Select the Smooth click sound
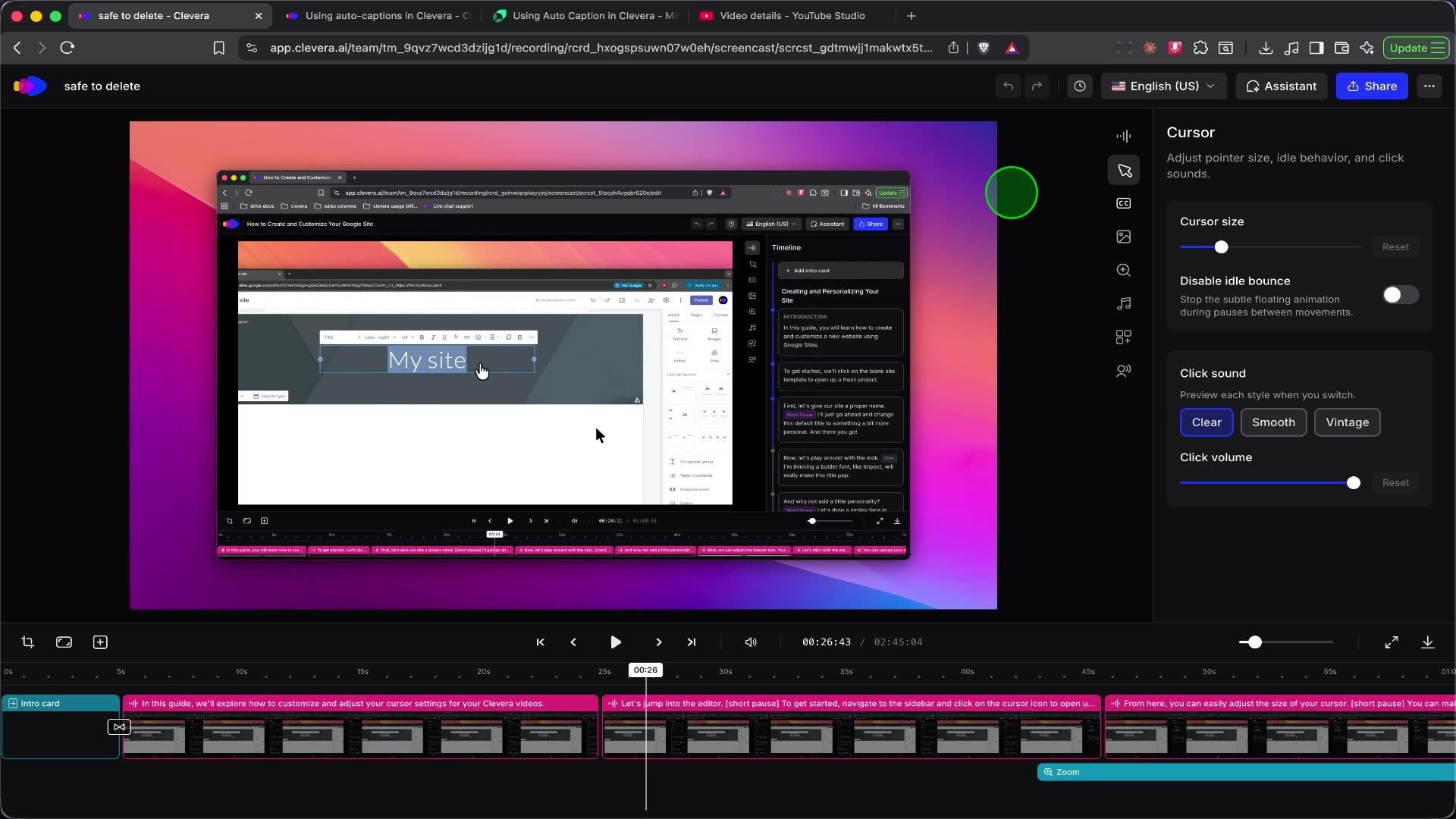Screen dimensions: 1456x819 (x=1273, y=422)
